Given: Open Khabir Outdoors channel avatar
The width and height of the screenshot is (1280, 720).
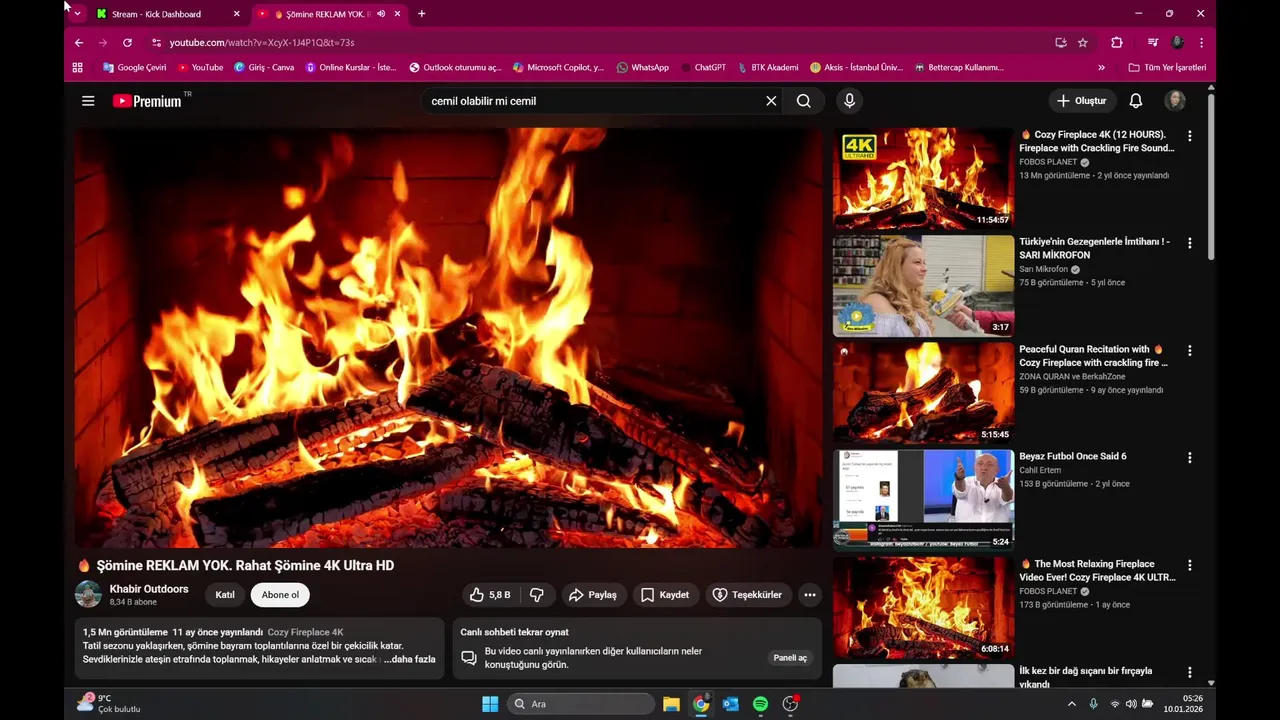Looking at the screenshot, I should (x=88, y=594).
